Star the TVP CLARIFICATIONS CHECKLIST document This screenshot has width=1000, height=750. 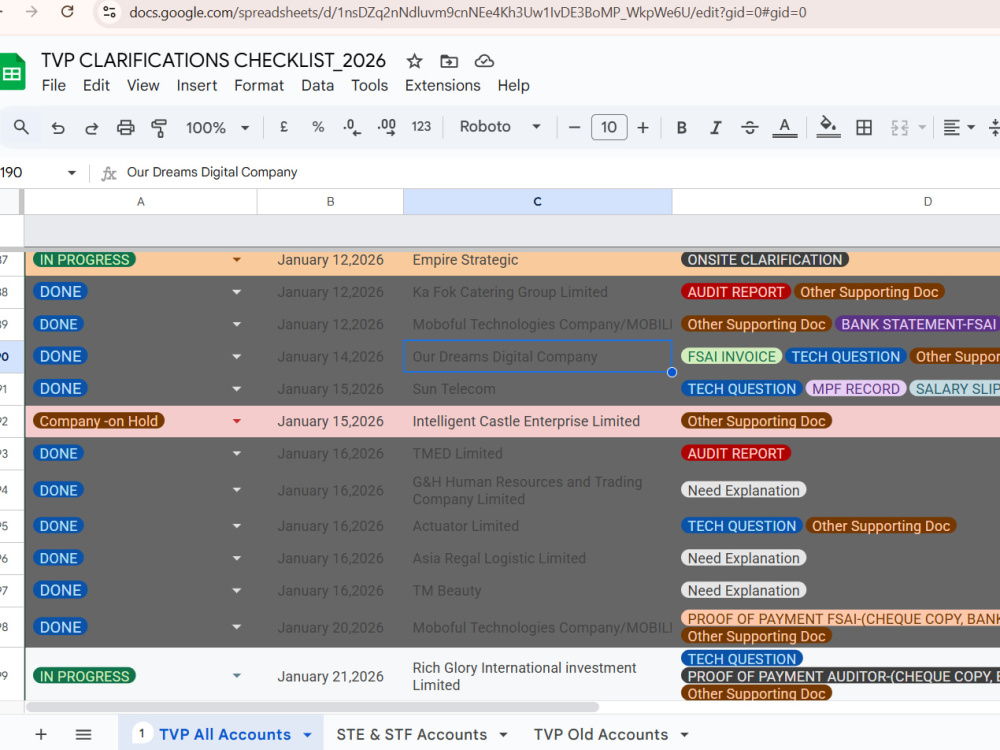tap(415, 61)
